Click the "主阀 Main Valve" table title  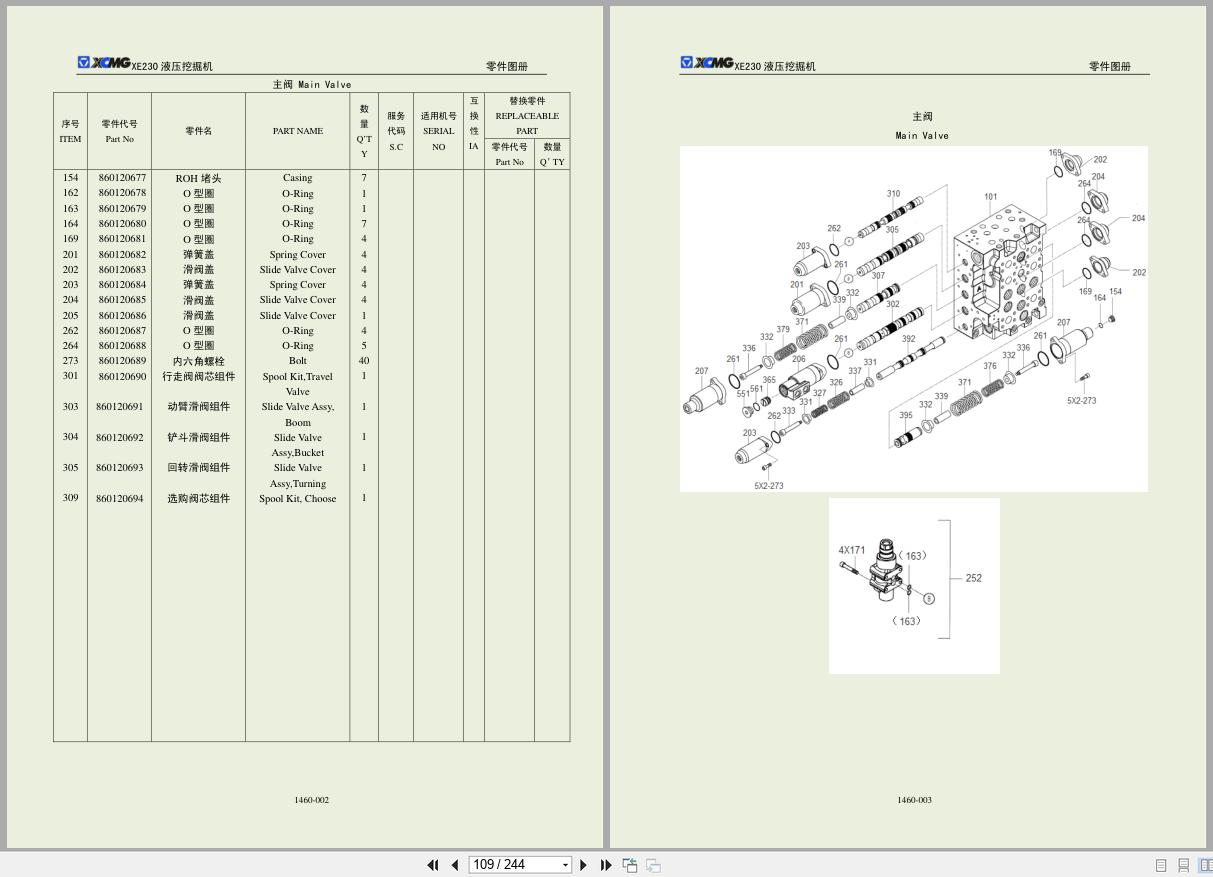tap(312, 85)
